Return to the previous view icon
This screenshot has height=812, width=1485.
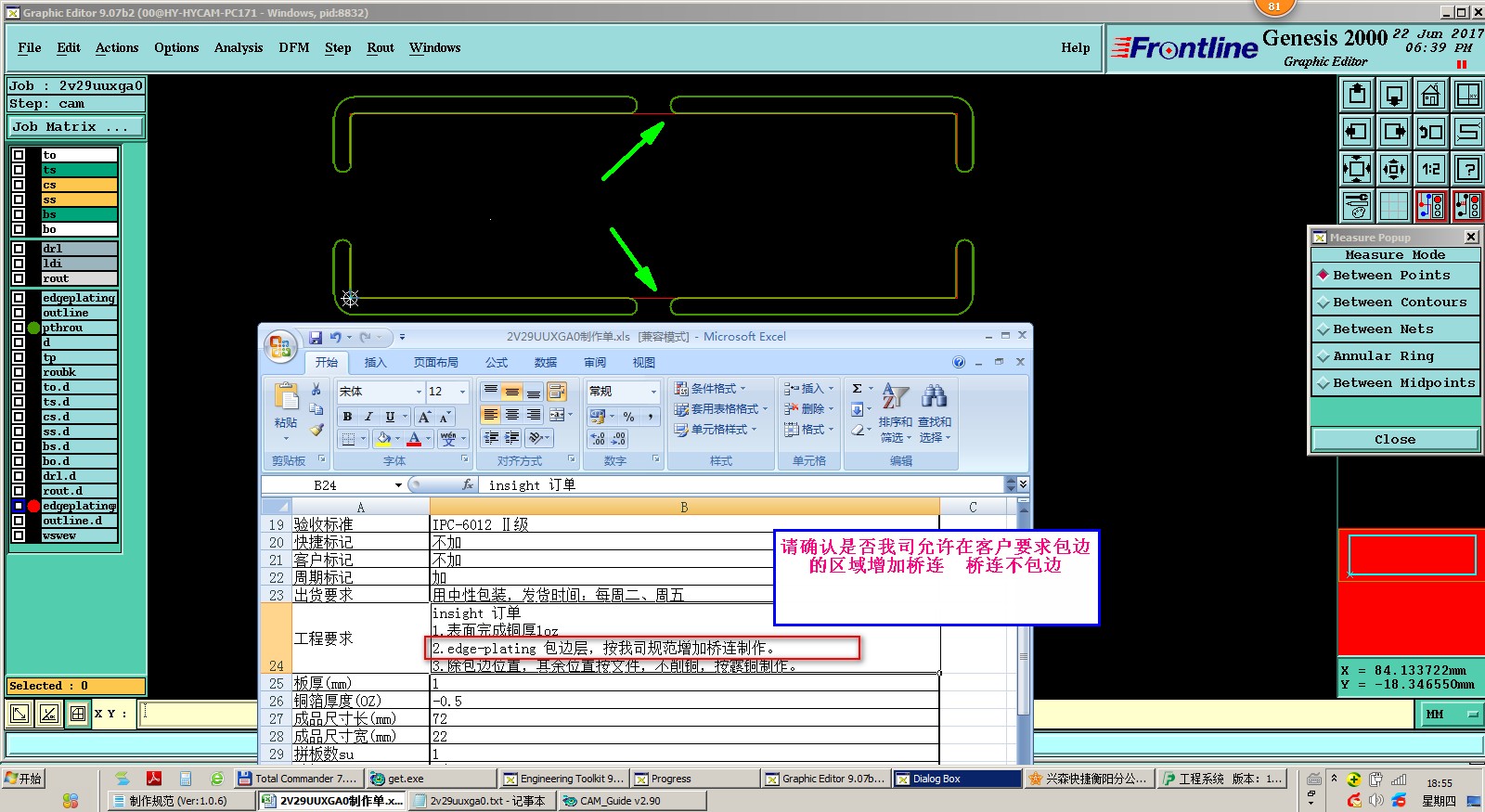1430,132
